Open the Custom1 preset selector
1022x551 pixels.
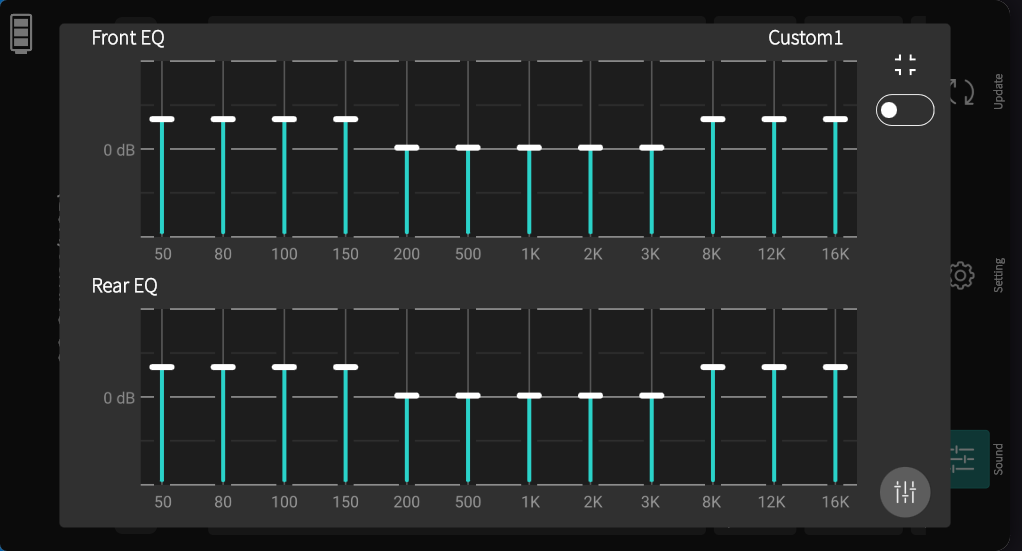tap(805, 38)
